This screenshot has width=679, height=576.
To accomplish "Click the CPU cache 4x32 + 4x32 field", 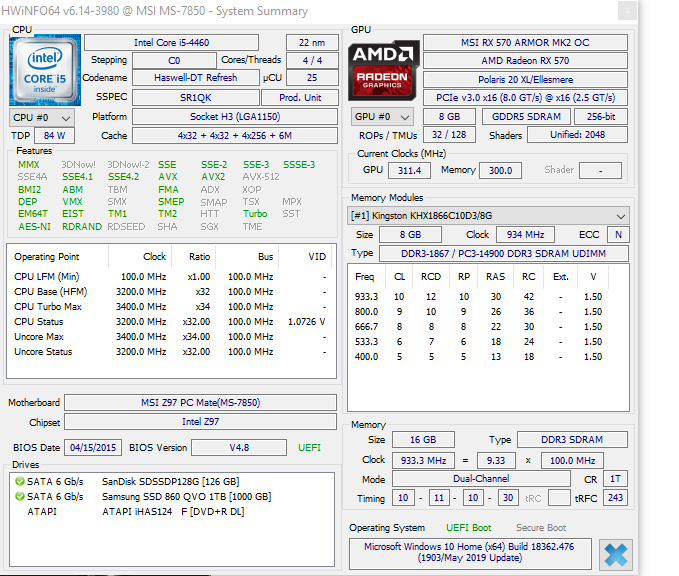I will (235, 136).
